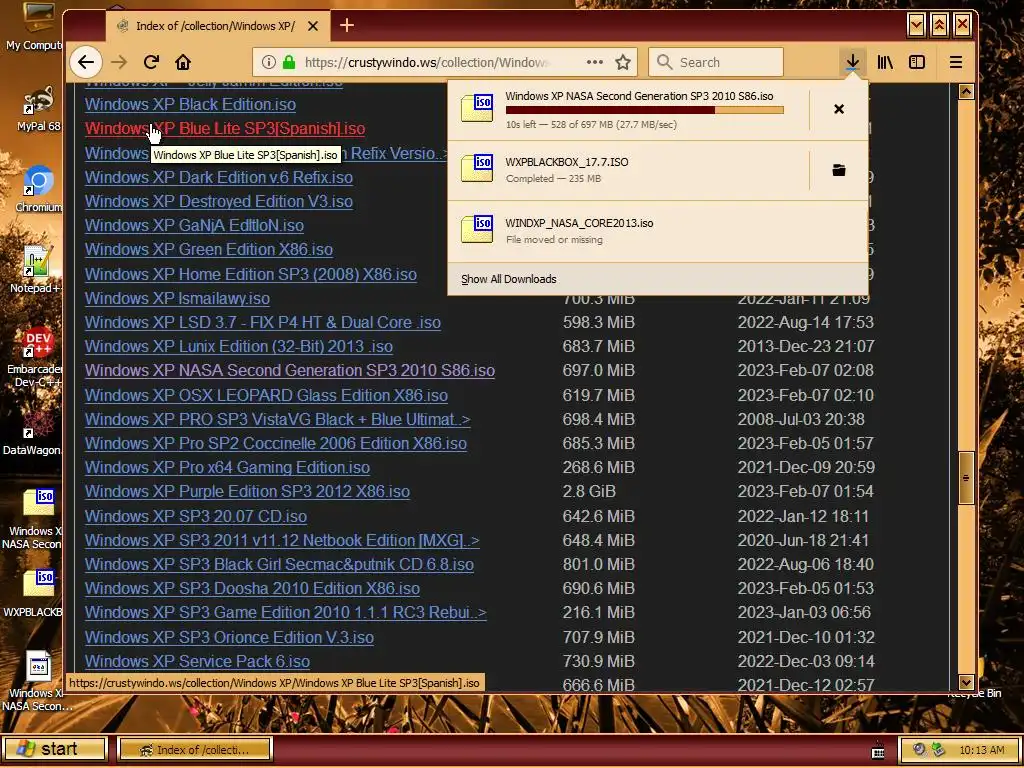Click the NASA download progress bar
Image resolution: width=1024 pixels, height=768 pixels.
pyautogui.click(x=644, y=110)
